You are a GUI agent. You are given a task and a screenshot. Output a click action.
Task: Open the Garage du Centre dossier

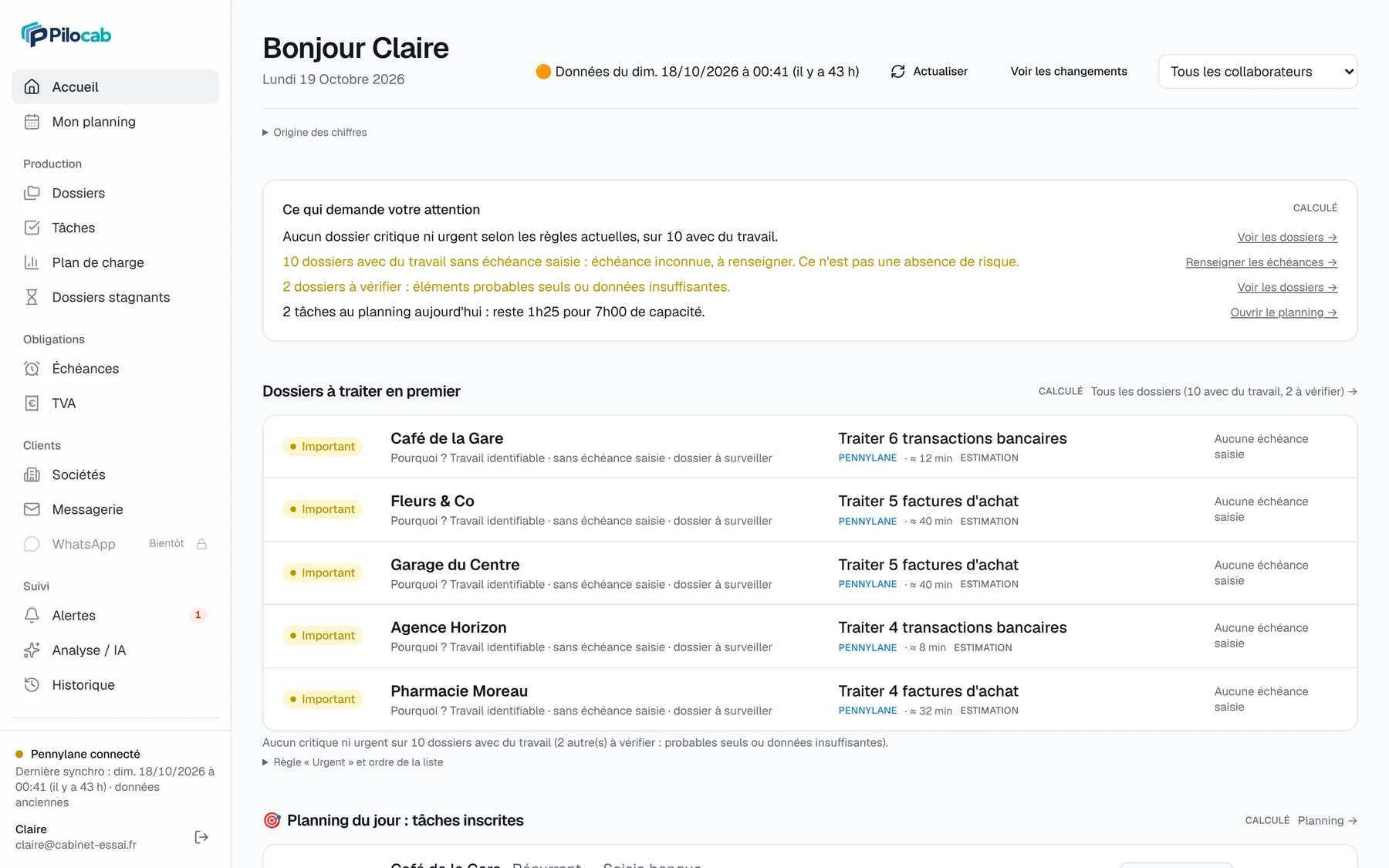coord(809,573)
